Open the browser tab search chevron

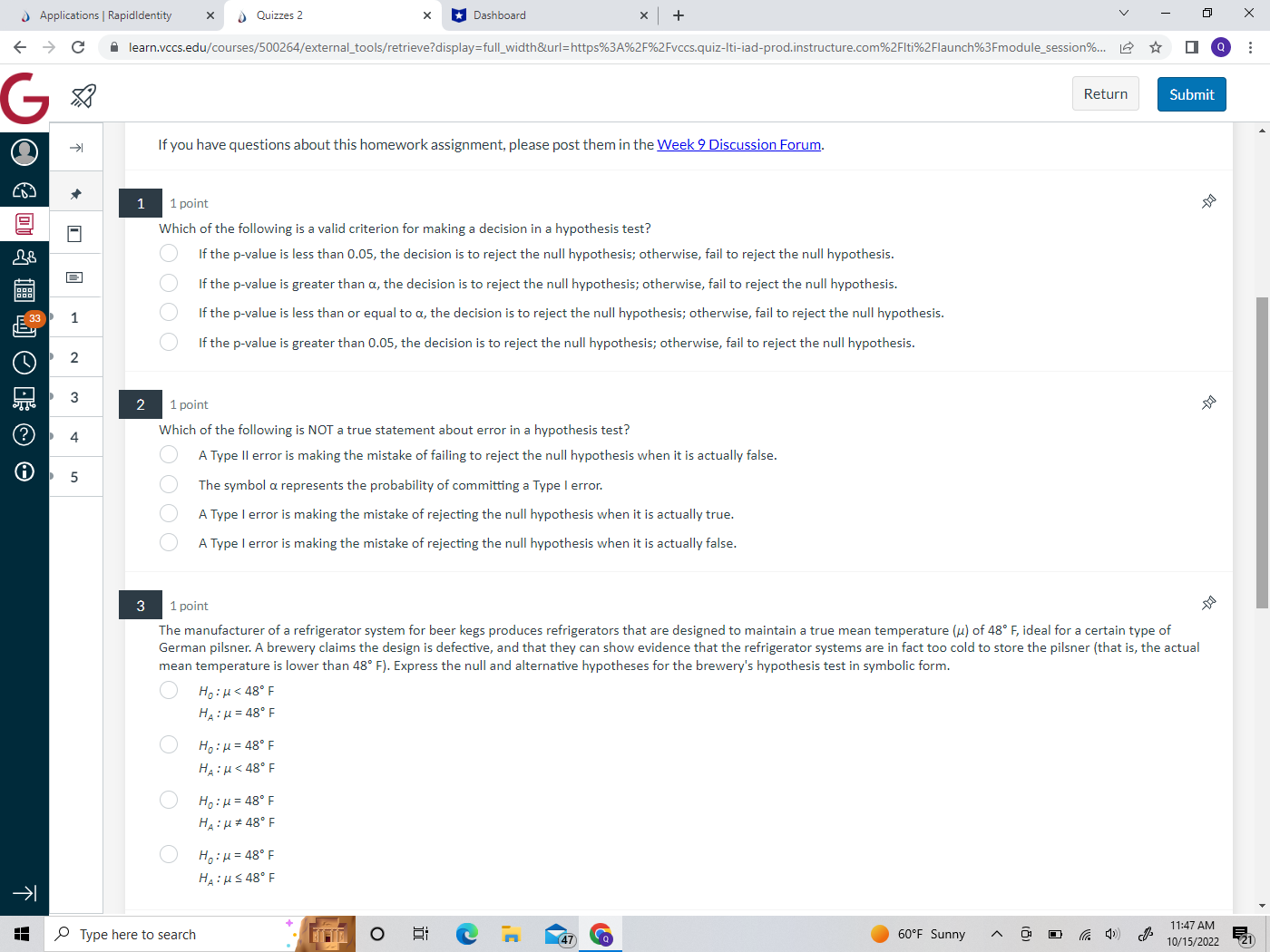pos(1124,15)
